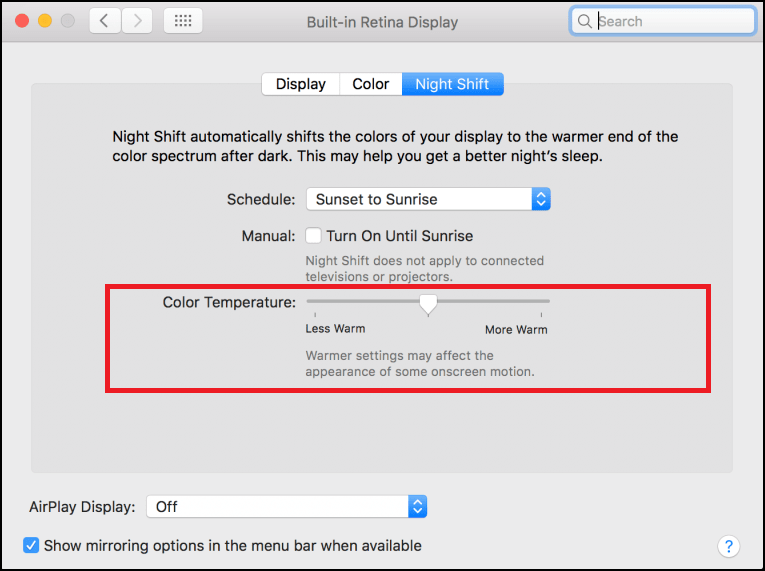This screenshot has height=571, width=765.
Task: Expand the AirPlay Display dropdown
Action: (287, 507)
